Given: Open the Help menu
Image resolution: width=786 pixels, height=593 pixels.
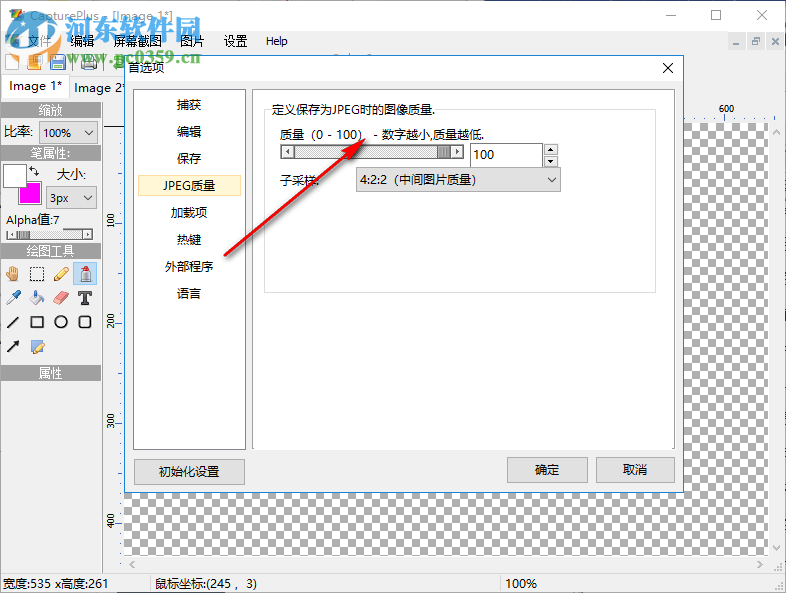Looking at the screenshot, I should (277, 41).
